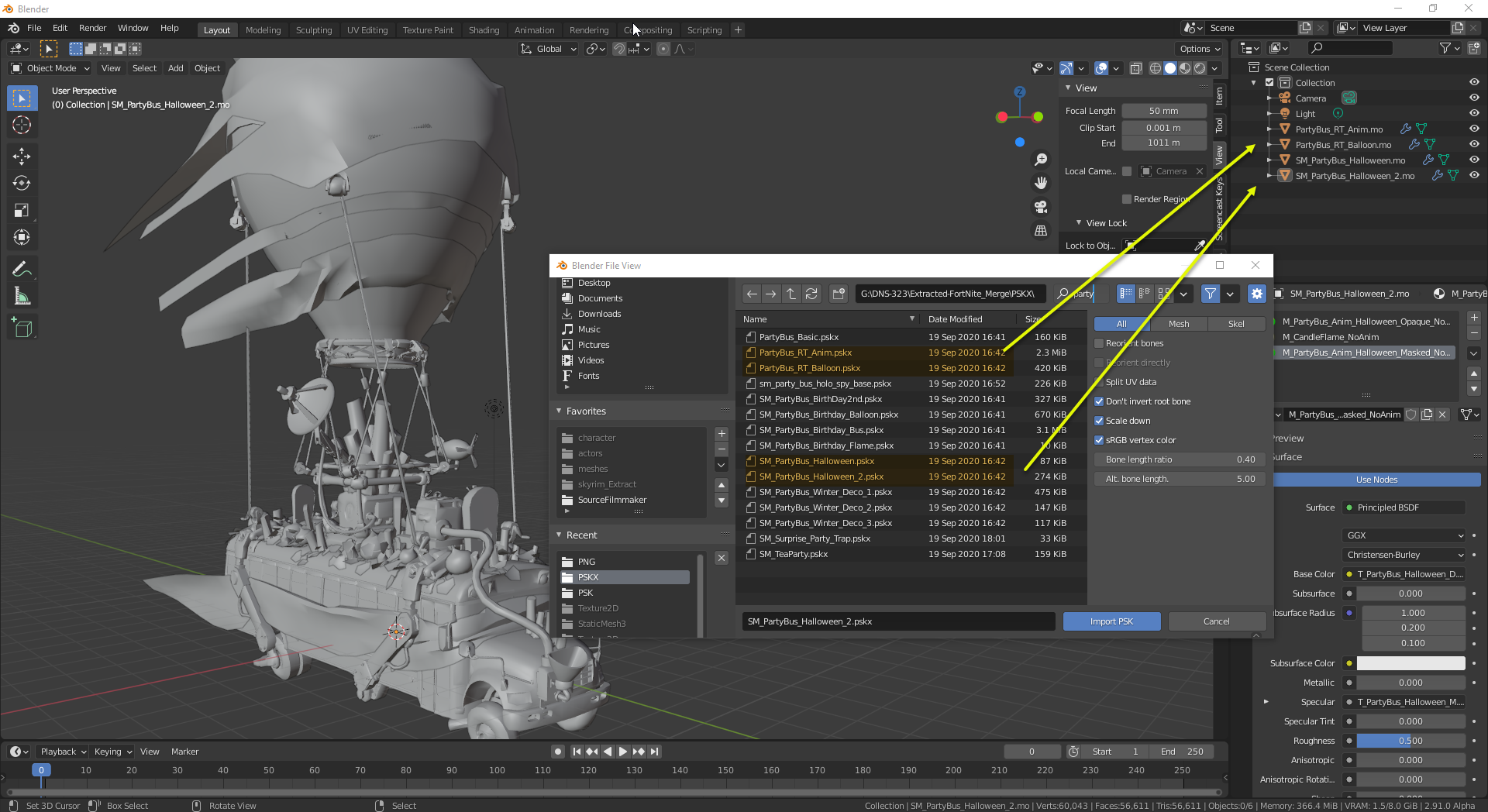Click the Use Nodes button

tap(1376, 480)
